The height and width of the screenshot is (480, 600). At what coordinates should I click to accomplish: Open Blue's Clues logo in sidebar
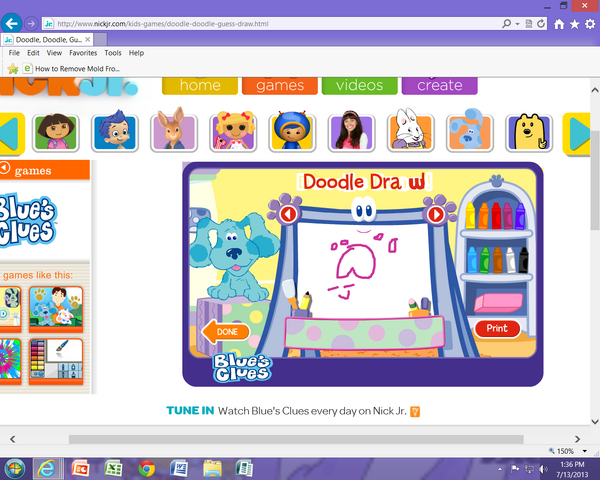pyautogui.click(x=28, y=220)
